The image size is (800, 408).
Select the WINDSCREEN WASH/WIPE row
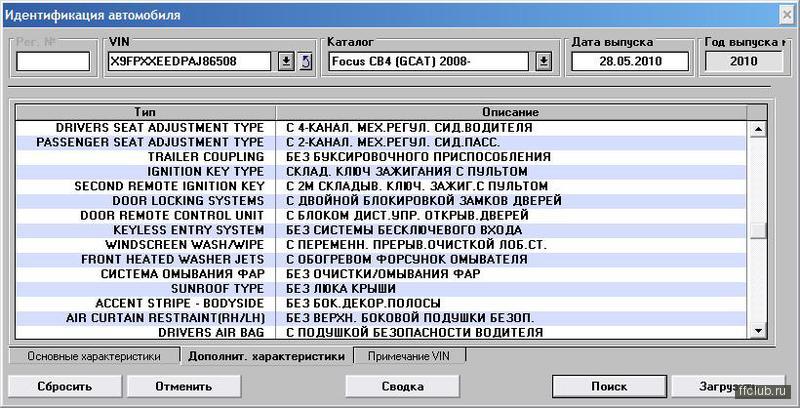click(381, 245)
